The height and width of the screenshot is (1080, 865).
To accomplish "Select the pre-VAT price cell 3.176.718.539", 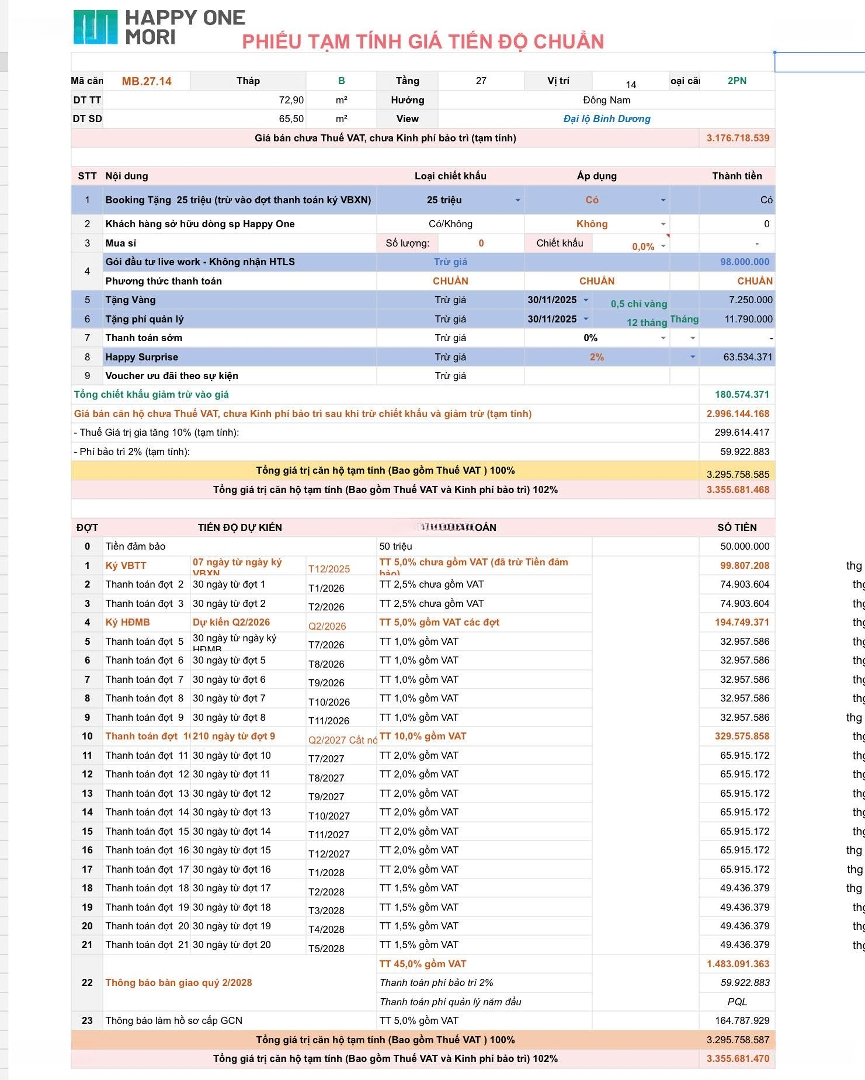I will [x=737, y=138].
